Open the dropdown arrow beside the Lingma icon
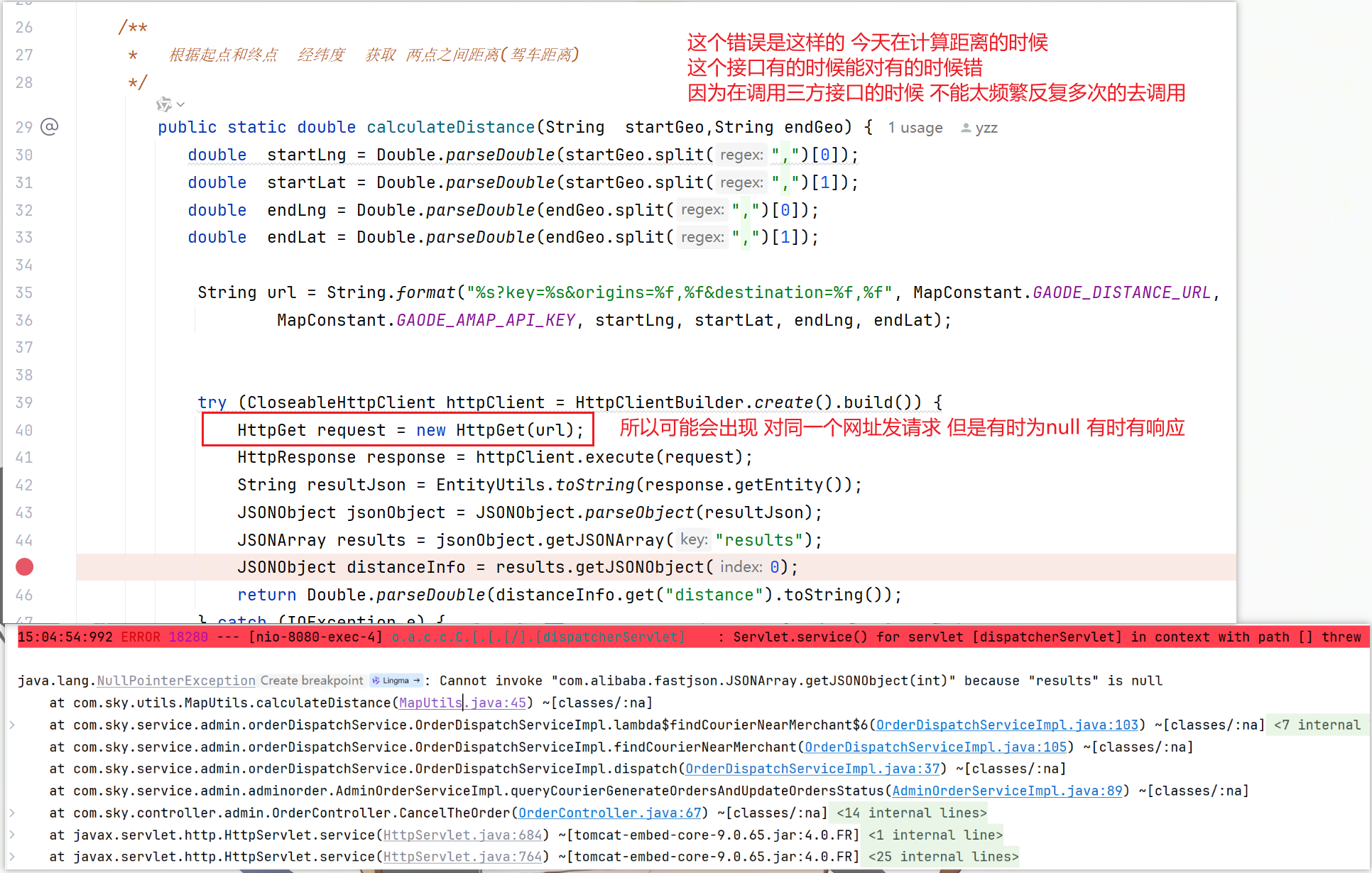Viewport: 1372px width, 873px height. (181, 104)
